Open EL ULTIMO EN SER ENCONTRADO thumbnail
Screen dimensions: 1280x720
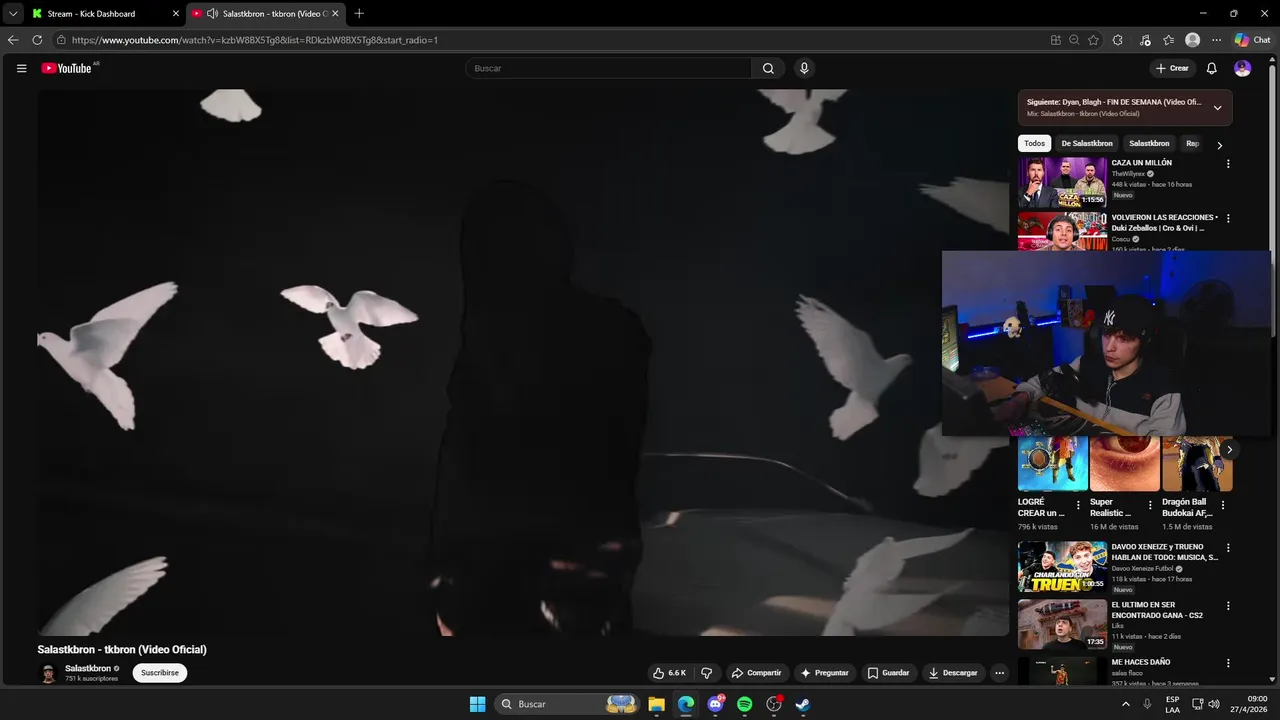1062,624
